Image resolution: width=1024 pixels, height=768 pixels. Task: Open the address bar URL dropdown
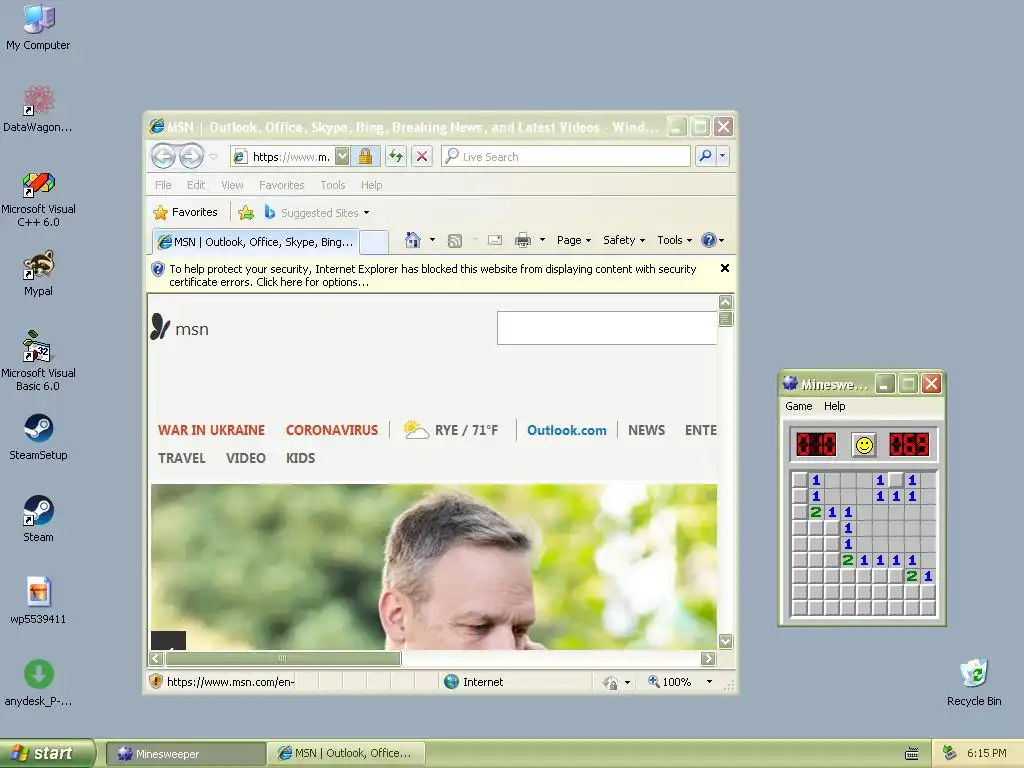342,156
